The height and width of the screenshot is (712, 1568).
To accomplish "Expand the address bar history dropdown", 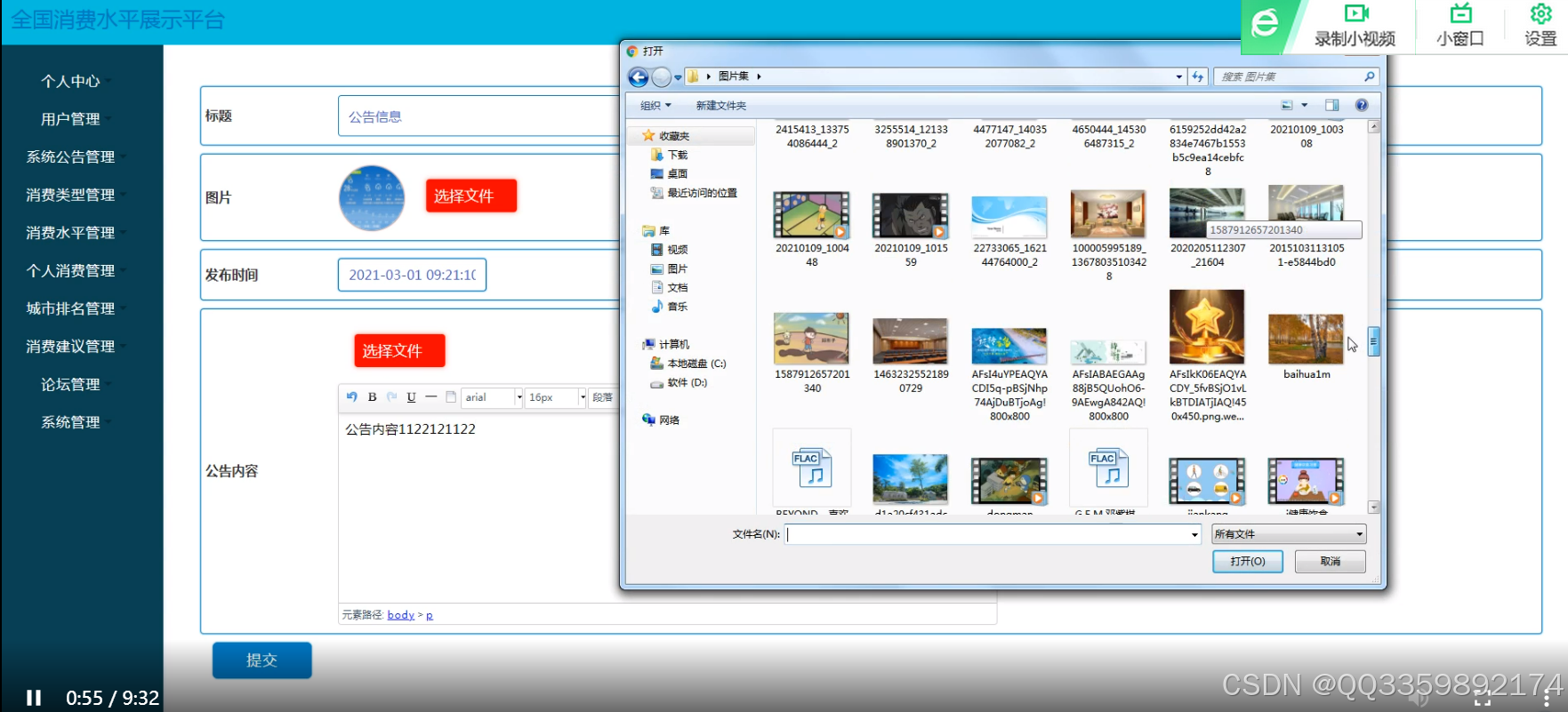I will pos(1179,77).
